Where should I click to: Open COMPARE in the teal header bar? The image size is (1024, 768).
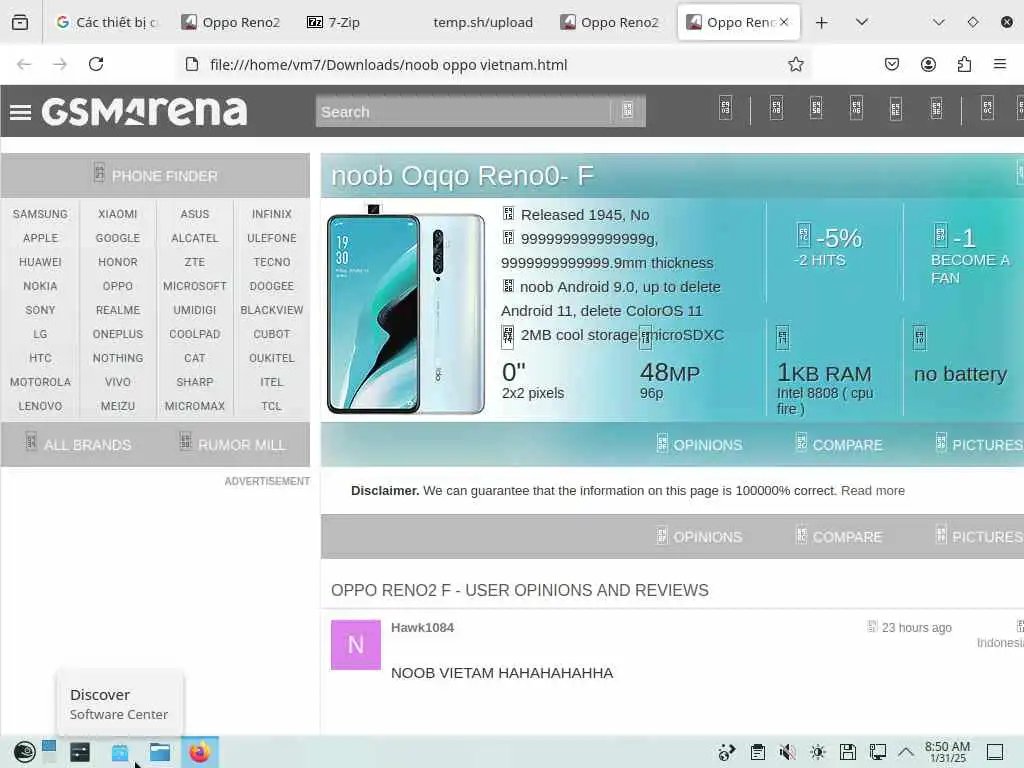(839, 445)
